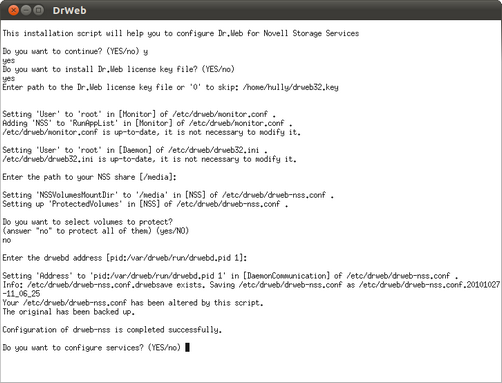Click 'has been altered by this script' line
This screenshot has width=502, height=383.
[x=133, y=303]
